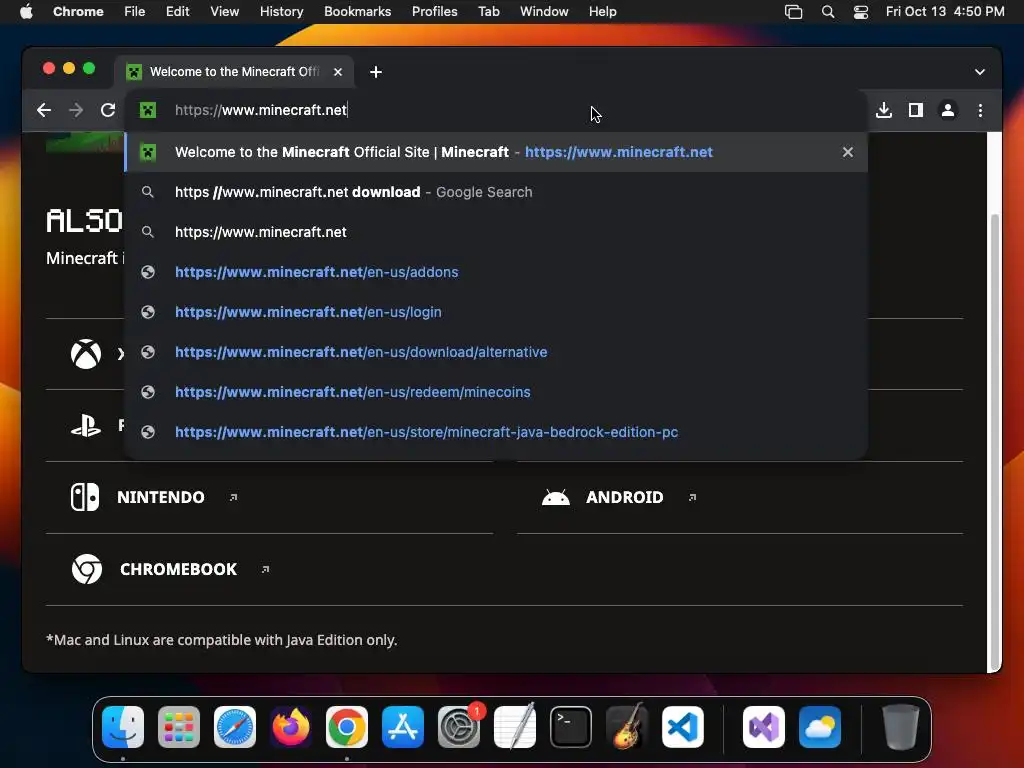Launch Safari from the Dock

click(234, 727)
